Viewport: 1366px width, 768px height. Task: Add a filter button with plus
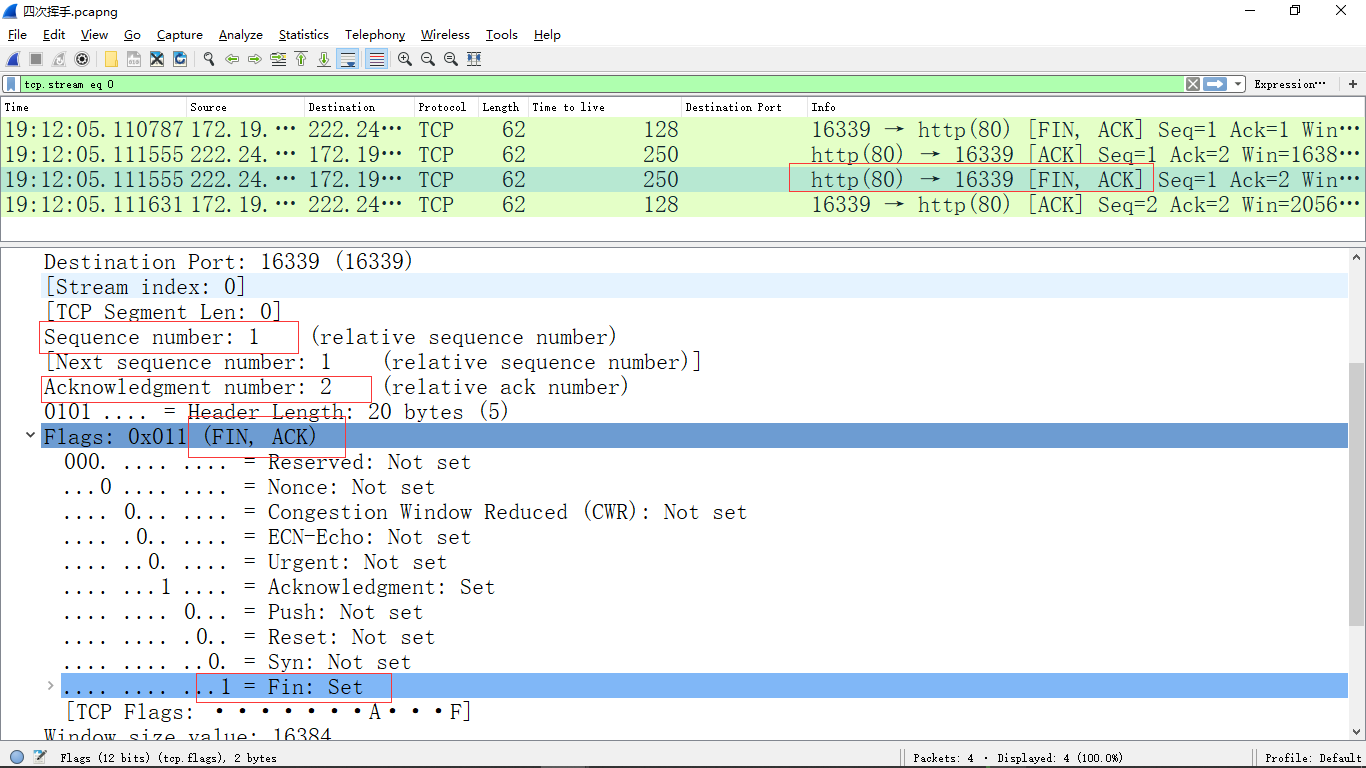[x=1353, y=84]
